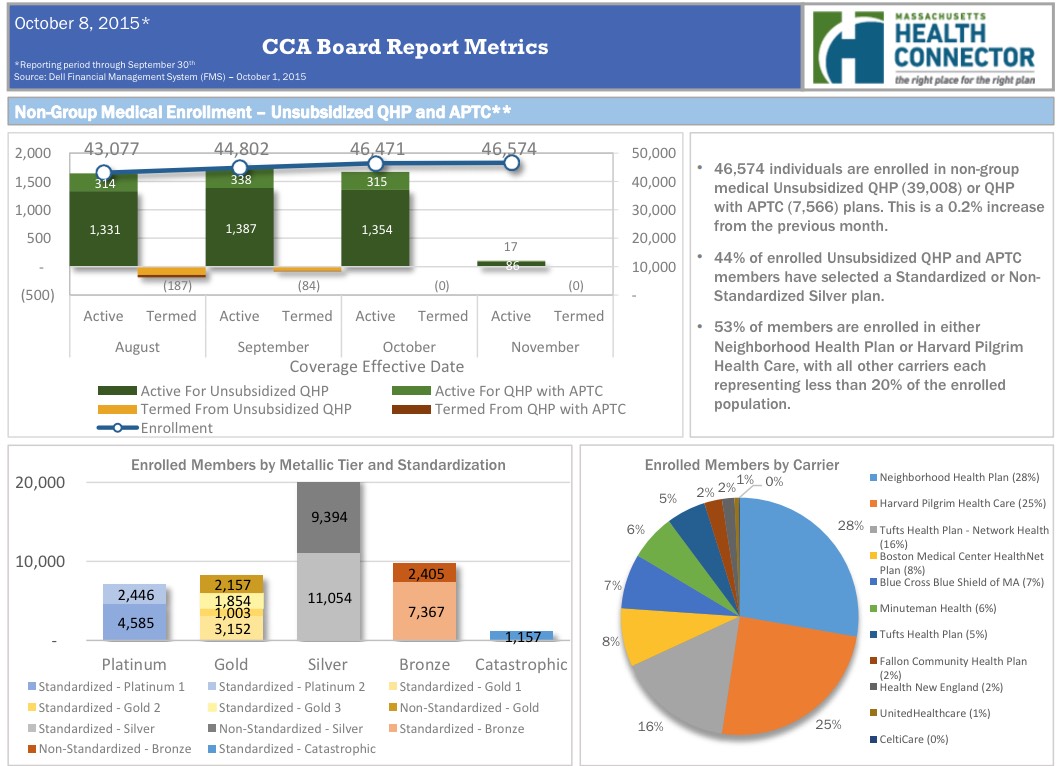Click the 4,585 Platinum bar segment

pos(135,622)
